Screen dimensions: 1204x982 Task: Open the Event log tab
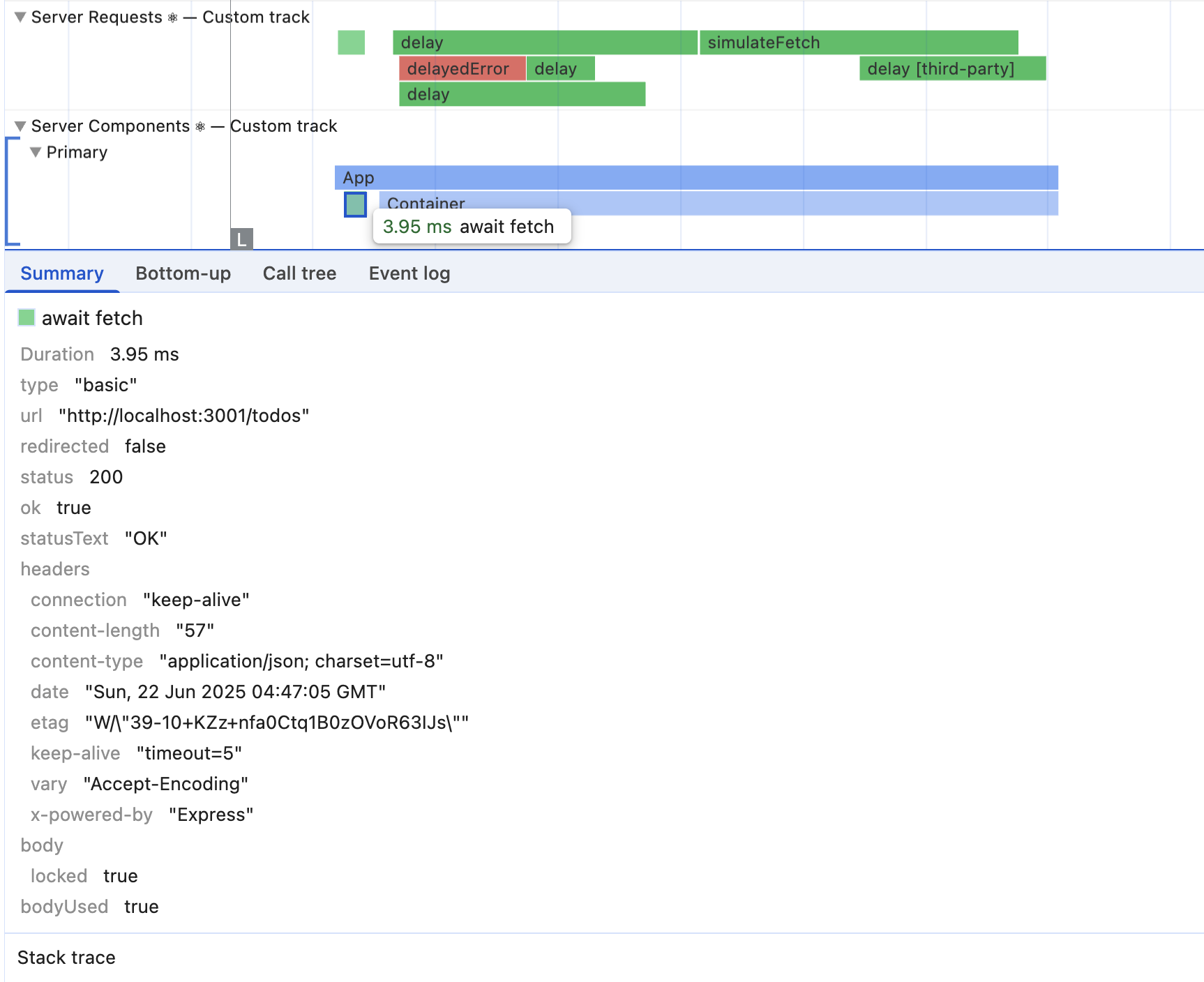coord(409,273)
